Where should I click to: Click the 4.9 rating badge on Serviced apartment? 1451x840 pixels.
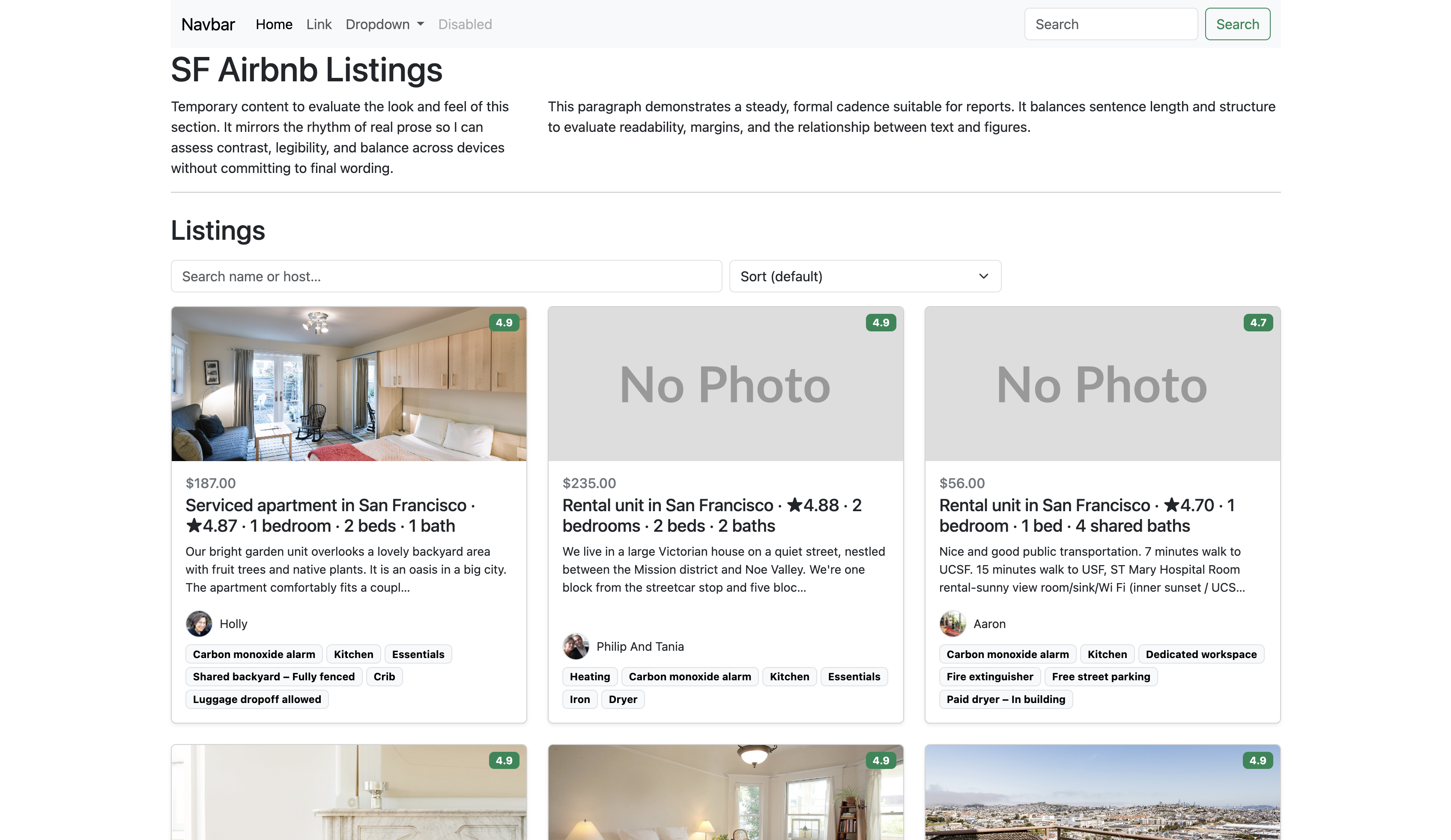click(504, 322)
